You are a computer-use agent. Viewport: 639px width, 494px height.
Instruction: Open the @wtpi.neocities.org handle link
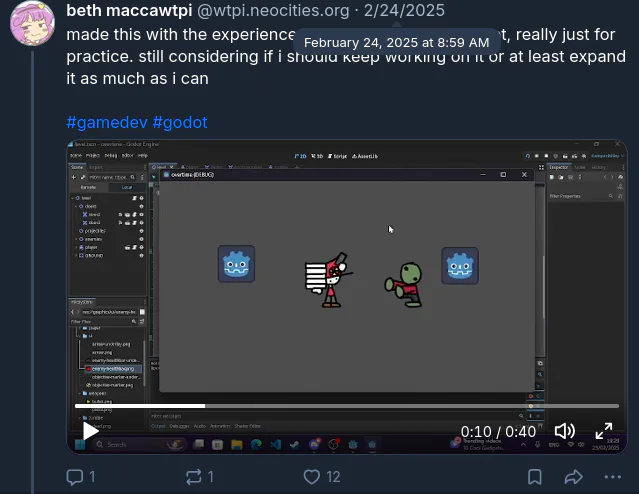click(273, 11)
